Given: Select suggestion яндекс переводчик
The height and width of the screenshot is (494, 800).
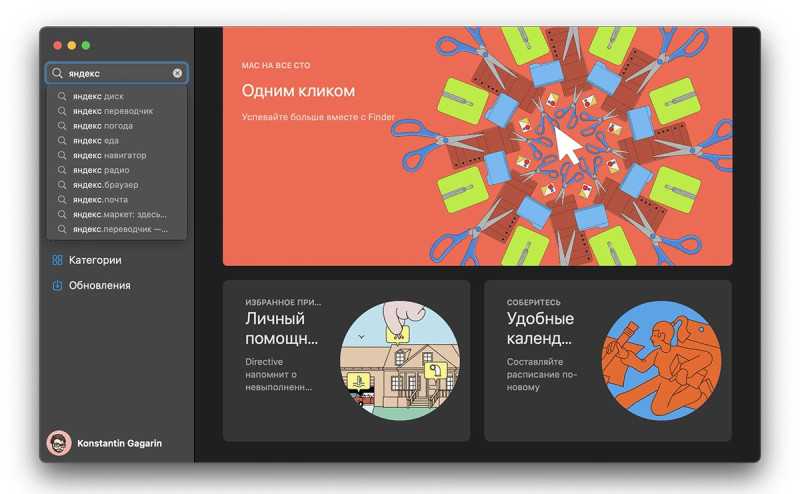Looking at the screenshot, I should [x=116, y=111].
